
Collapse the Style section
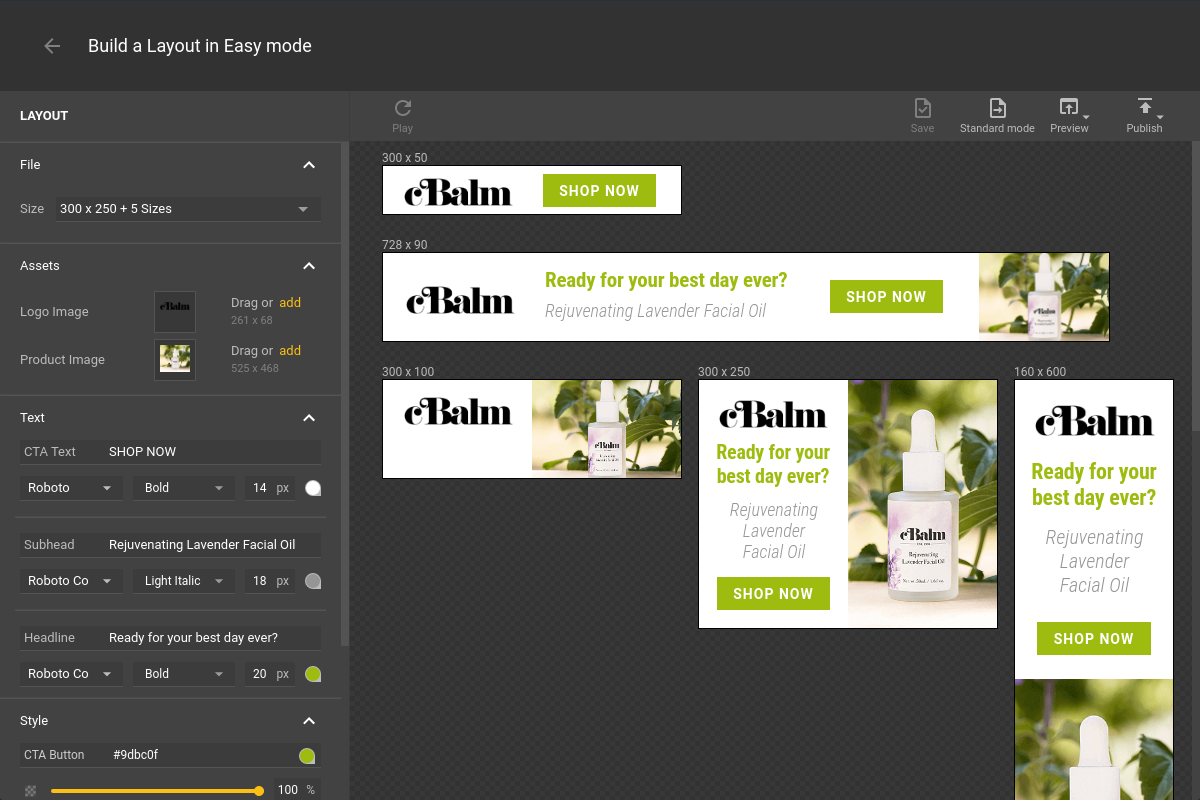(x=309, y=721)
